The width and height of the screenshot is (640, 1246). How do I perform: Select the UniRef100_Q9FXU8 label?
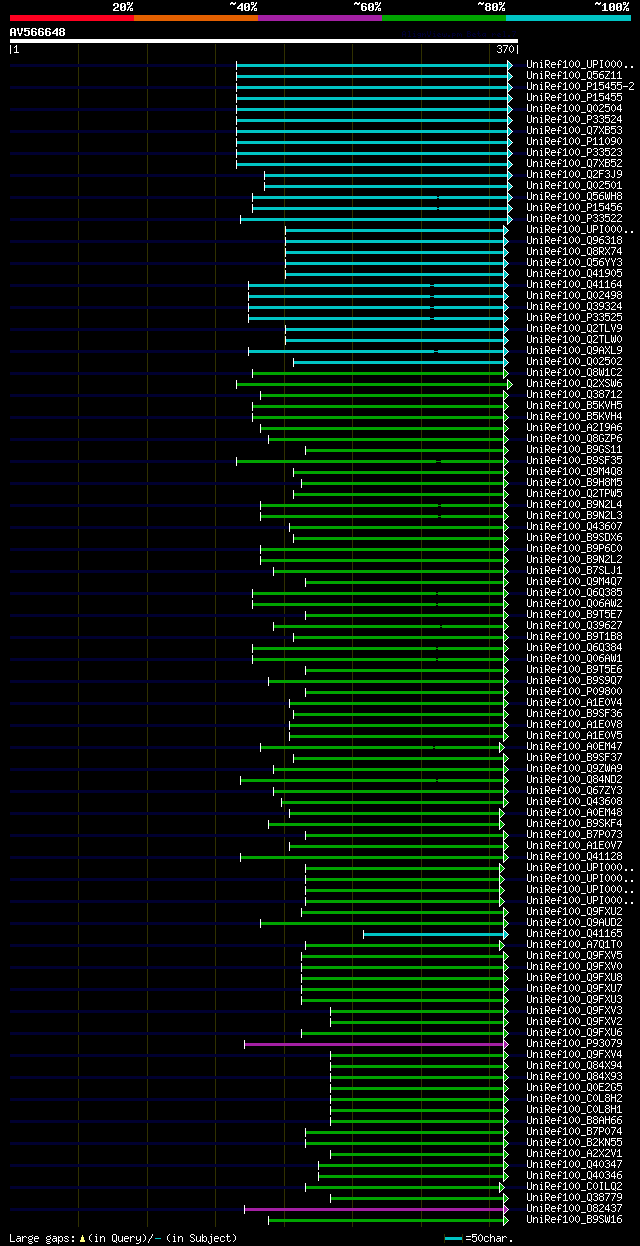coord(574,977)
